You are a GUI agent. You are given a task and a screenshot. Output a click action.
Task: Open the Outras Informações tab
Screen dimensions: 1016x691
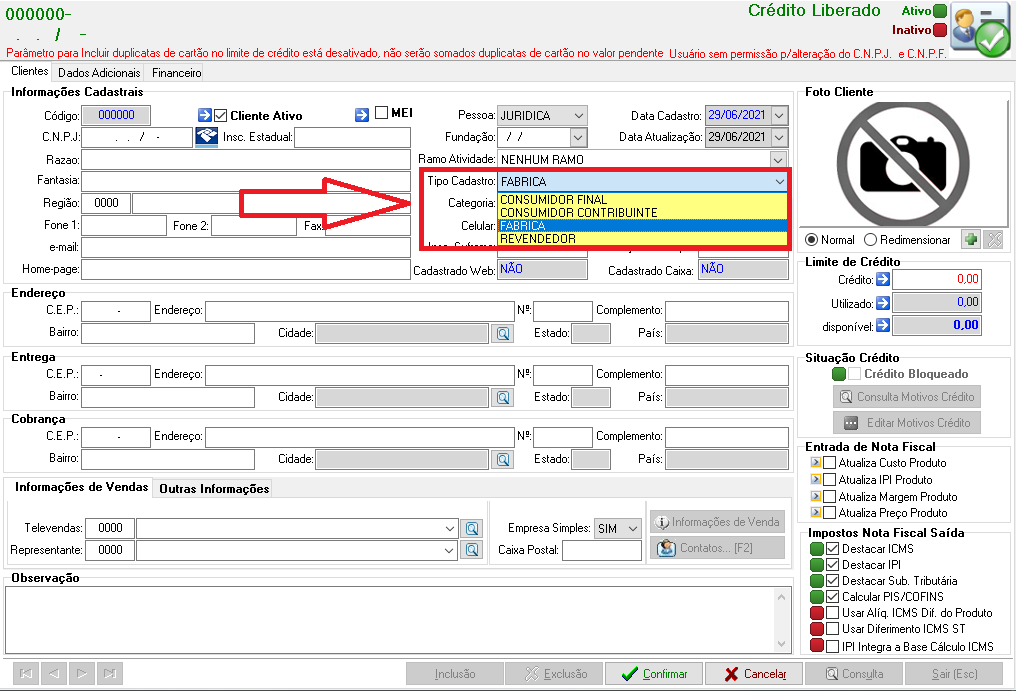tap(214, 489)
